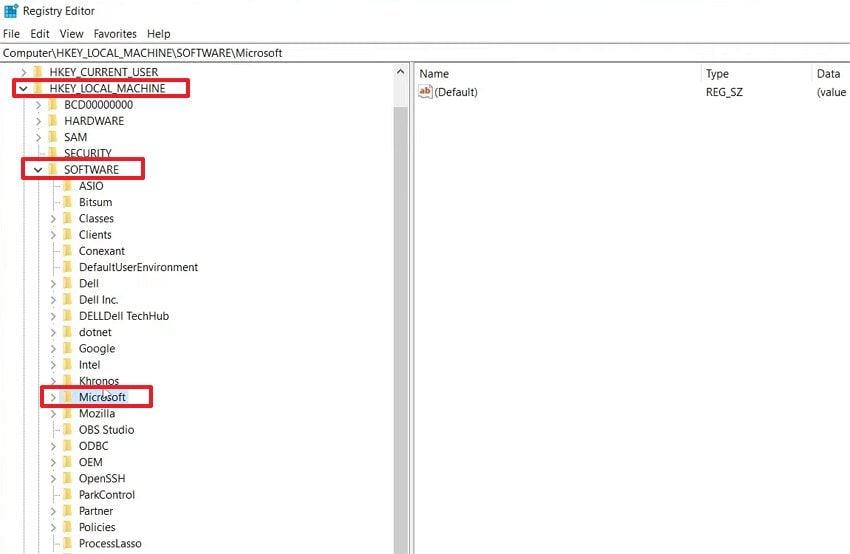Image resolution: width=850 pixels, height=554 pixels.
Task: Expand the dotnet key chevron
Action: (53, 332)
